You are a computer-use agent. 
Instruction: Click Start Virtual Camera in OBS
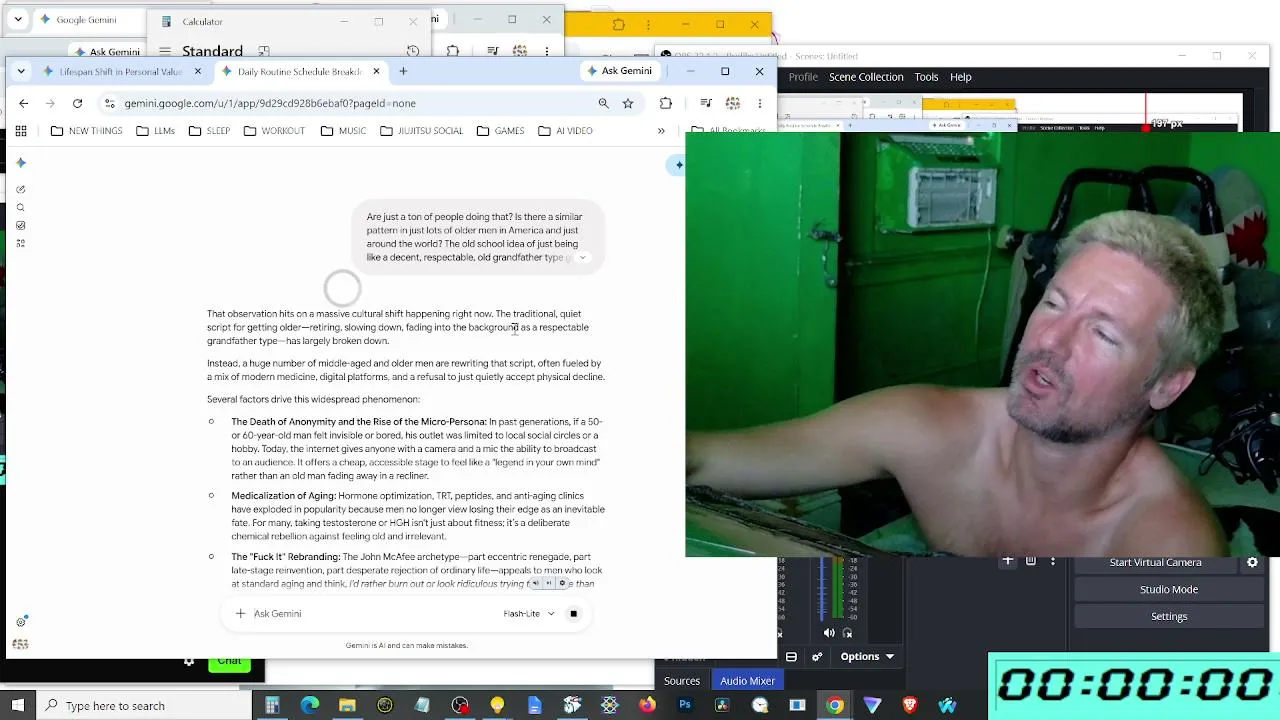pos(1155,563)
